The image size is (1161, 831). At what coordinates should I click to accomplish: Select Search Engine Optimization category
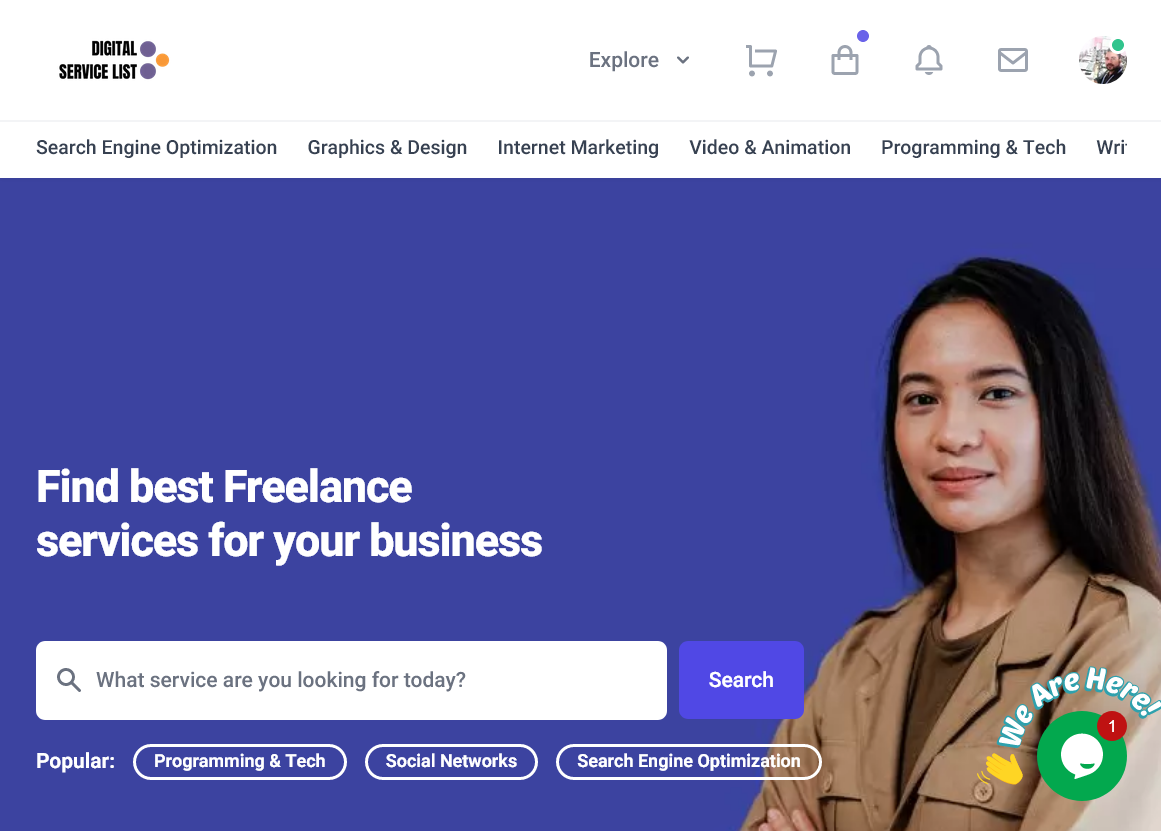(156, 147)
